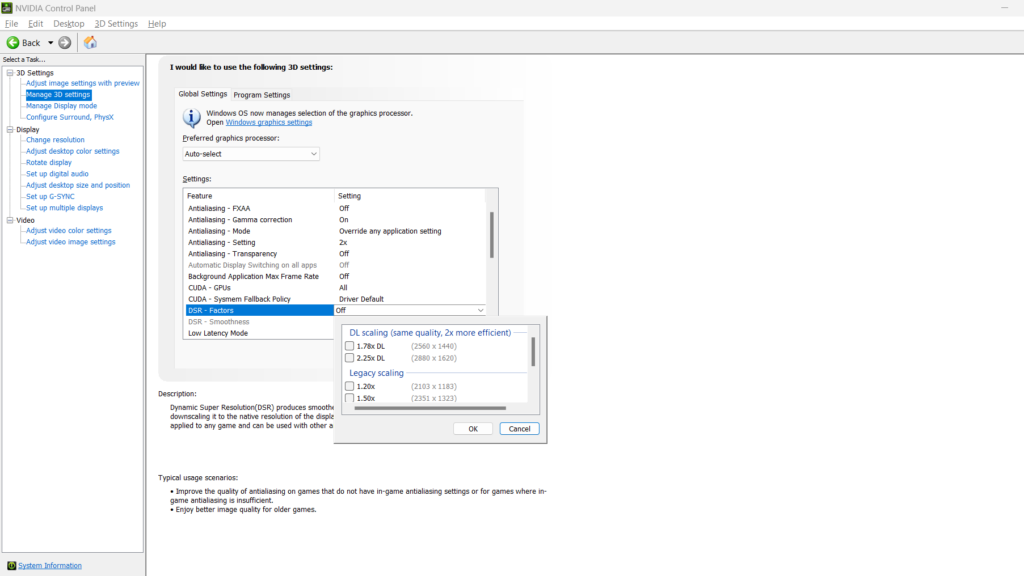Click the blue information icon above Preferred graphics processor
The height and width of the screenshot is (576, 1024).
click(x=190, y=117)
